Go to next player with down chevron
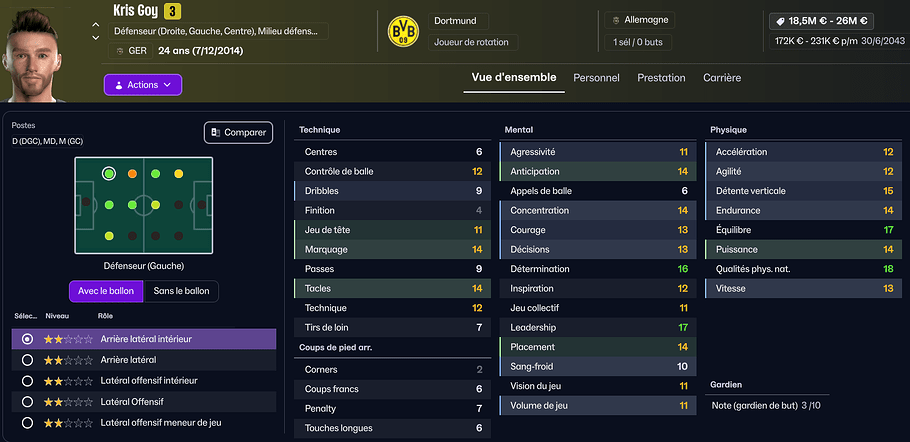Viewport: 910px width, 442px height. tap(96, 38)
